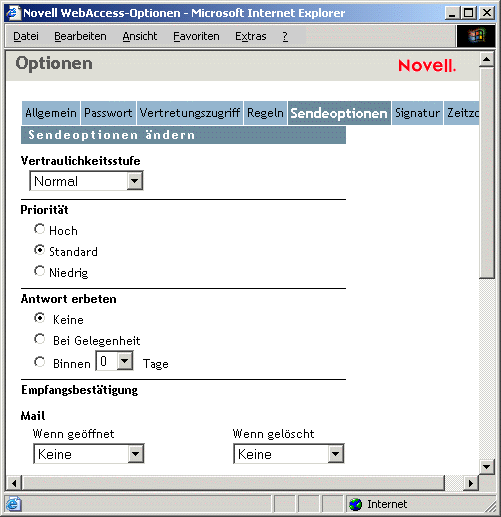This screenshot has height=517, width=501.
Task: Click the Mail heading
Action: point(33,416)
